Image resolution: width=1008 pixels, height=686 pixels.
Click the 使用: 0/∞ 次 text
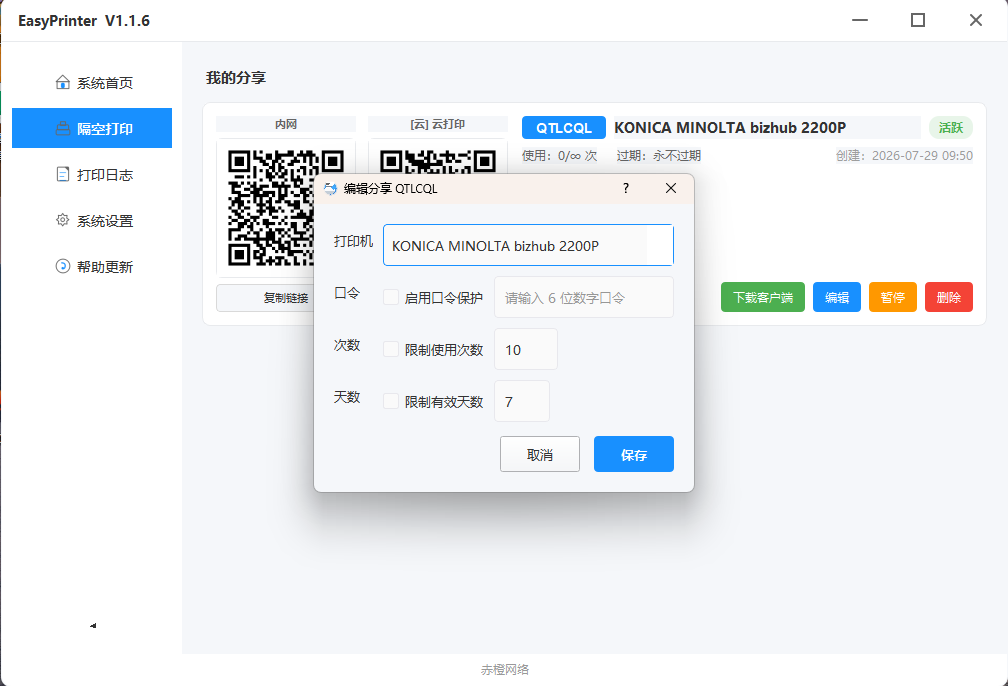[559, 156]
